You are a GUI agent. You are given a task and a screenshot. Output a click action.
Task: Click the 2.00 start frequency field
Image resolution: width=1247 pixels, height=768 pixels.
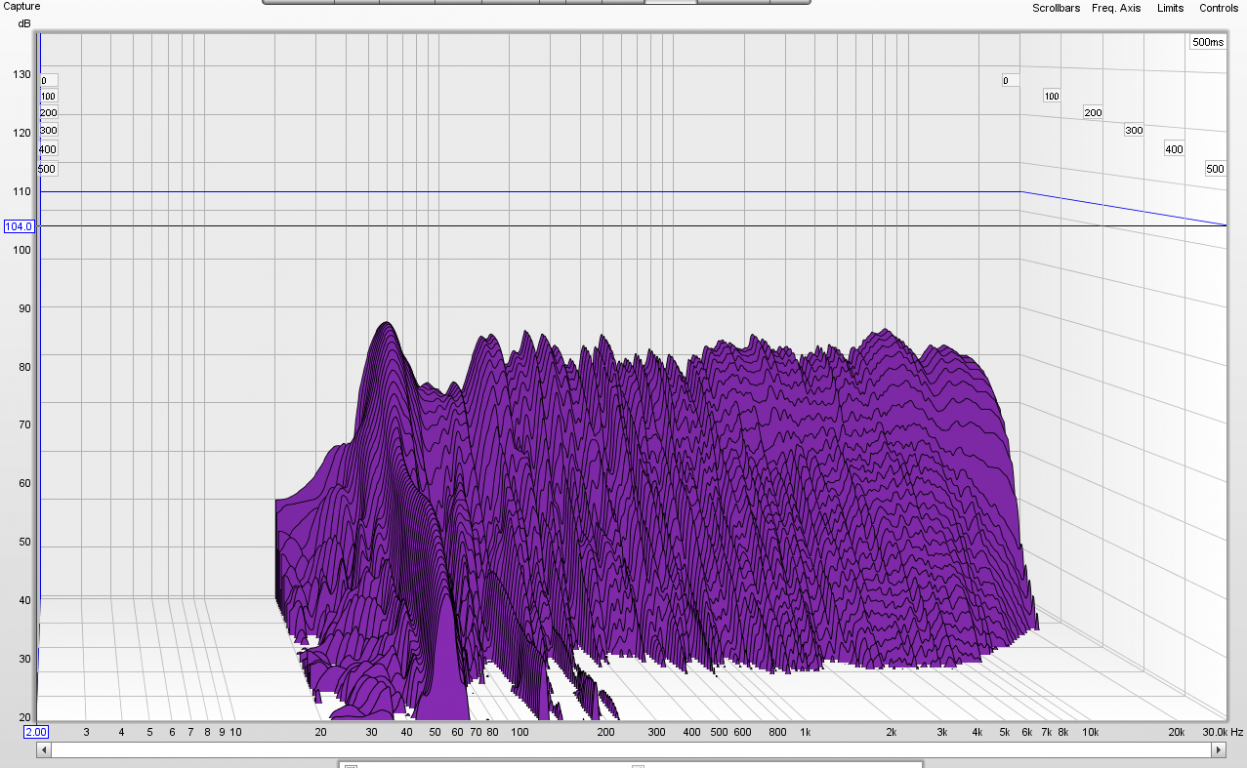[x=36, y=732]
